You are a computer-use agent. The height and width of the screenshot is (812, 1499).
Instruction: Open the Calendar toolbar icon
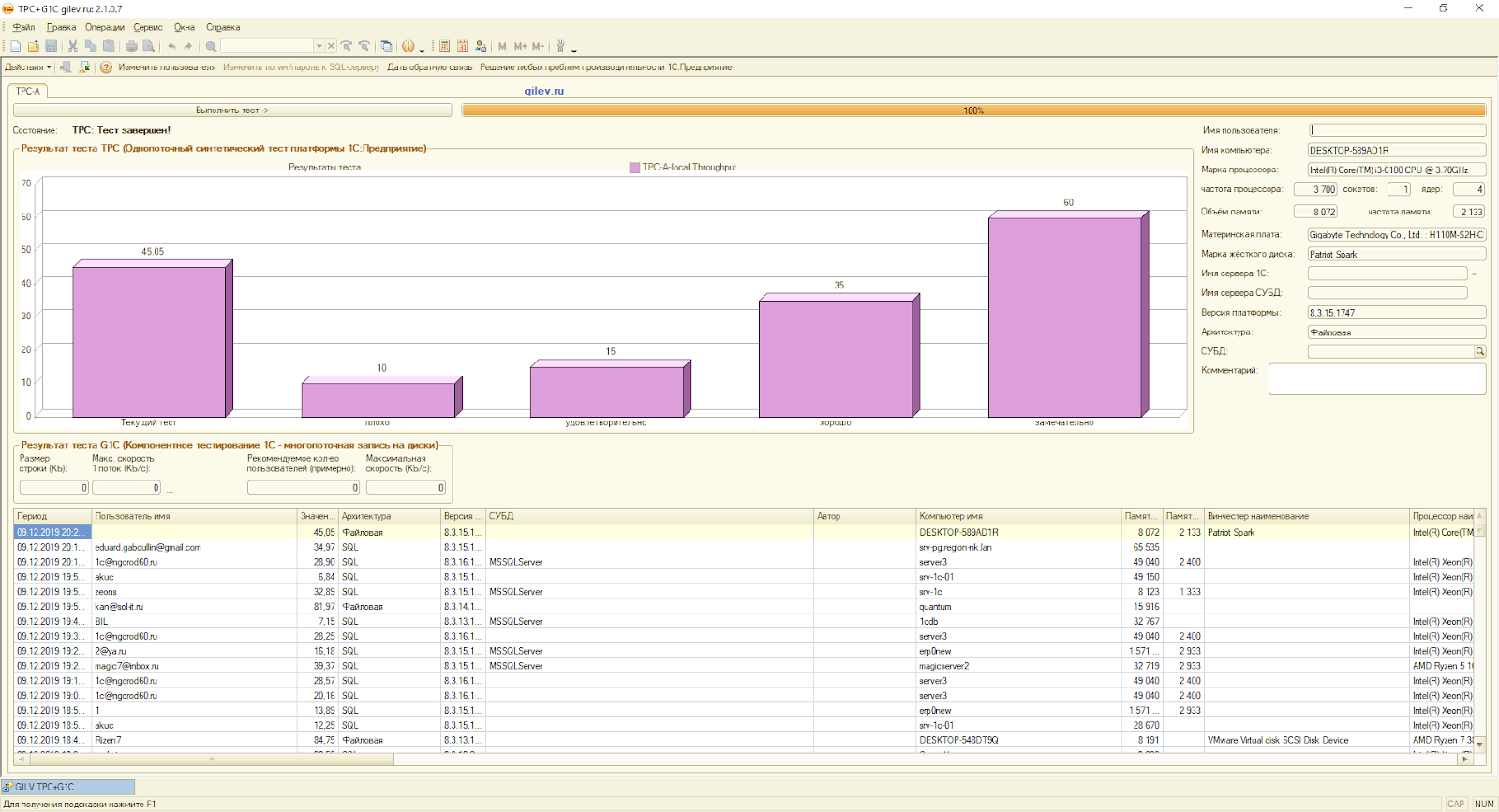tap(463, 46)
